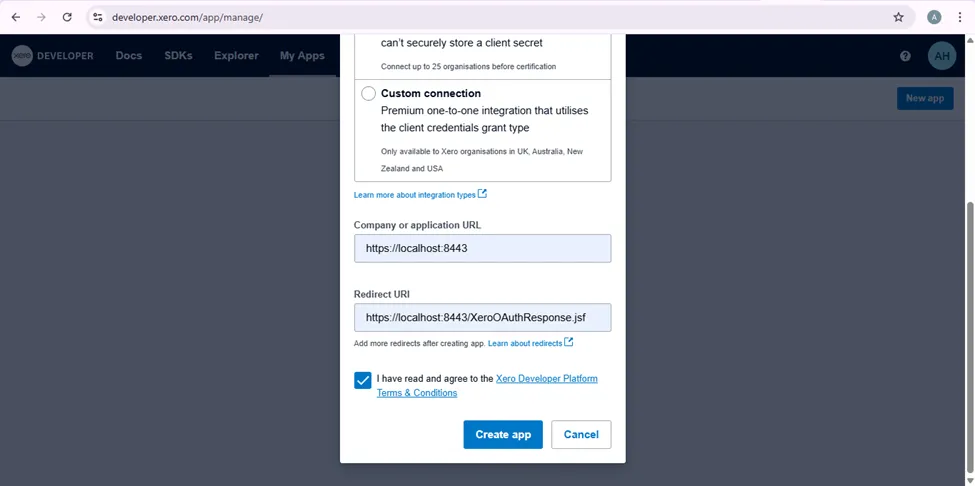Open the AH user account avatar
975x486 pixels.
[941, 56]
